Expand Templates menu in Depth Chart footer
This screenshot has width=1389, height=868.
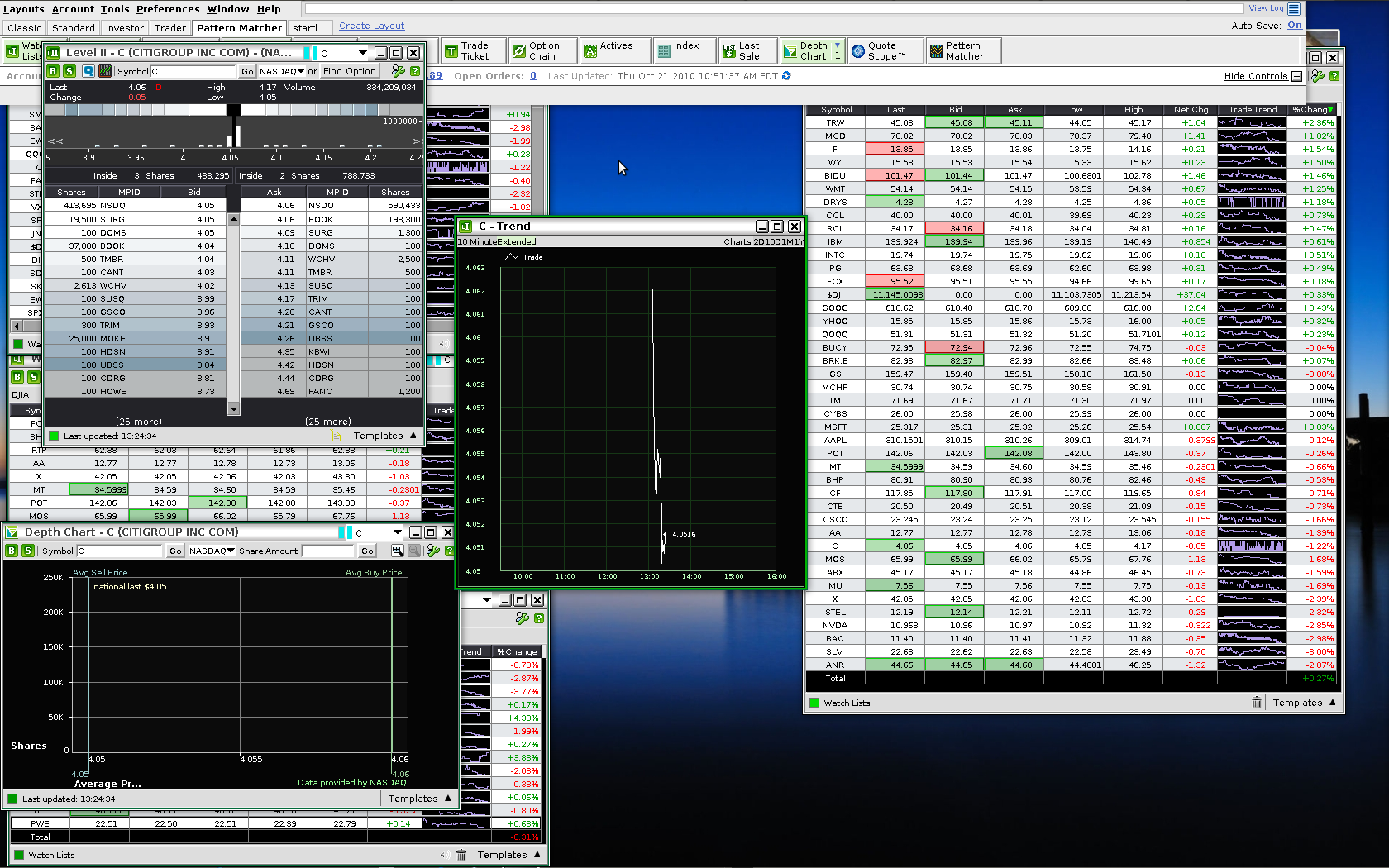point(420,799)
